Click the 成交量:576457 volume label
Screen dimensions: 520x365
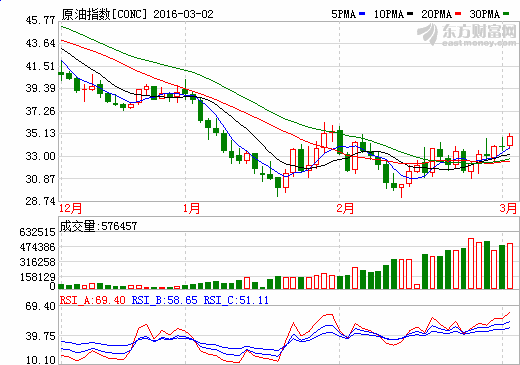(98, 226)
